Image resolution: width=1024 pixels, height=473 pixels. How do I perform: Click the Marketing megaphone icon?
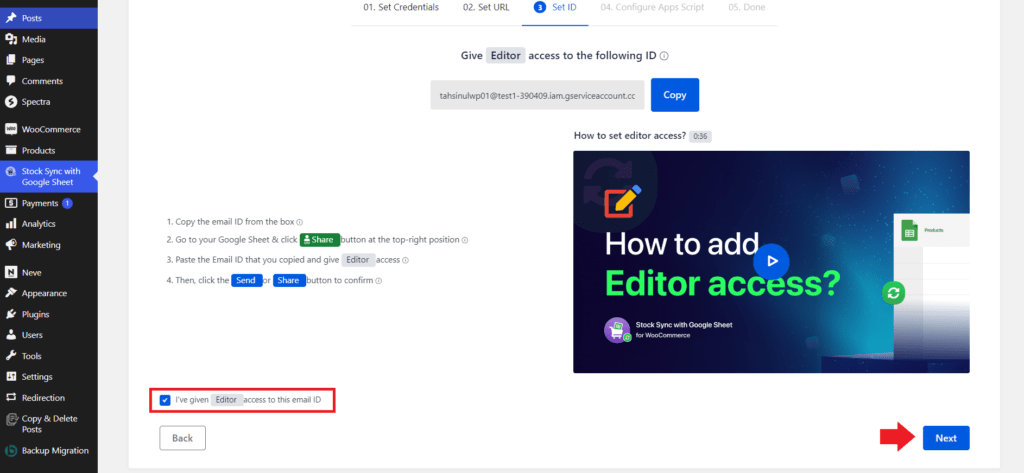(x=10, y=245)
